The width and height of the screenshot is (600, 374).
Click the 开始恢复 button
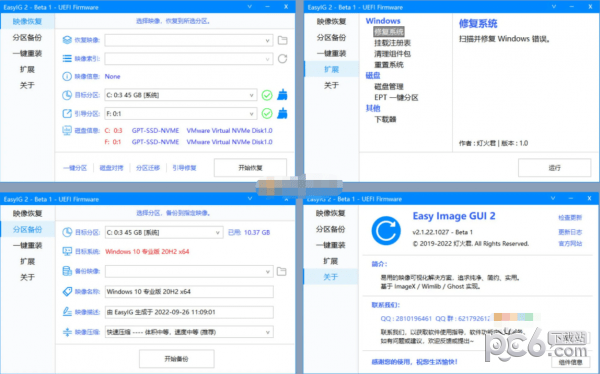point(250,168)
